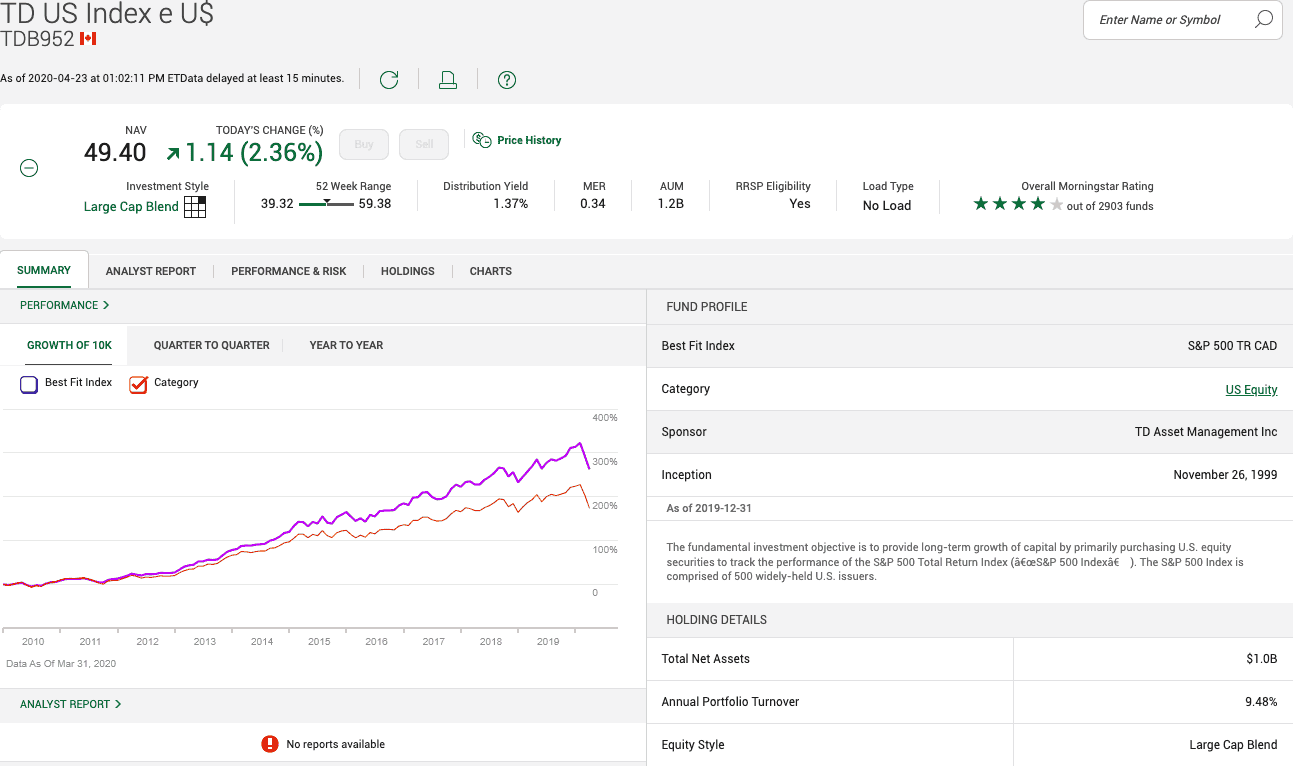Open the CHARTS tab

click(491, 271)
